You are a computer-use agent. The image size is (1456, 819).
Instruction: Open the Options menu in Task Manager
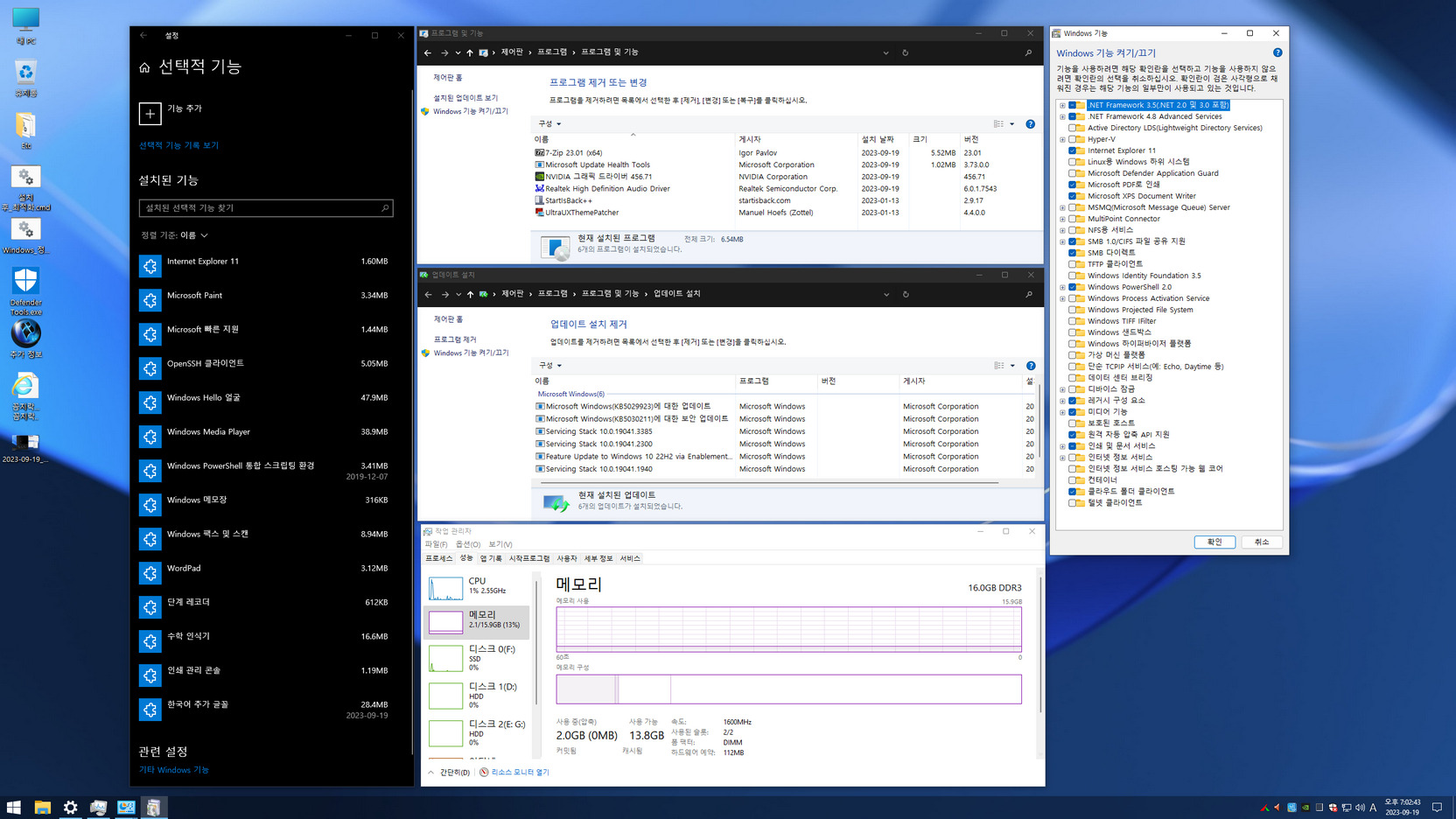click(x=468, y=544)
